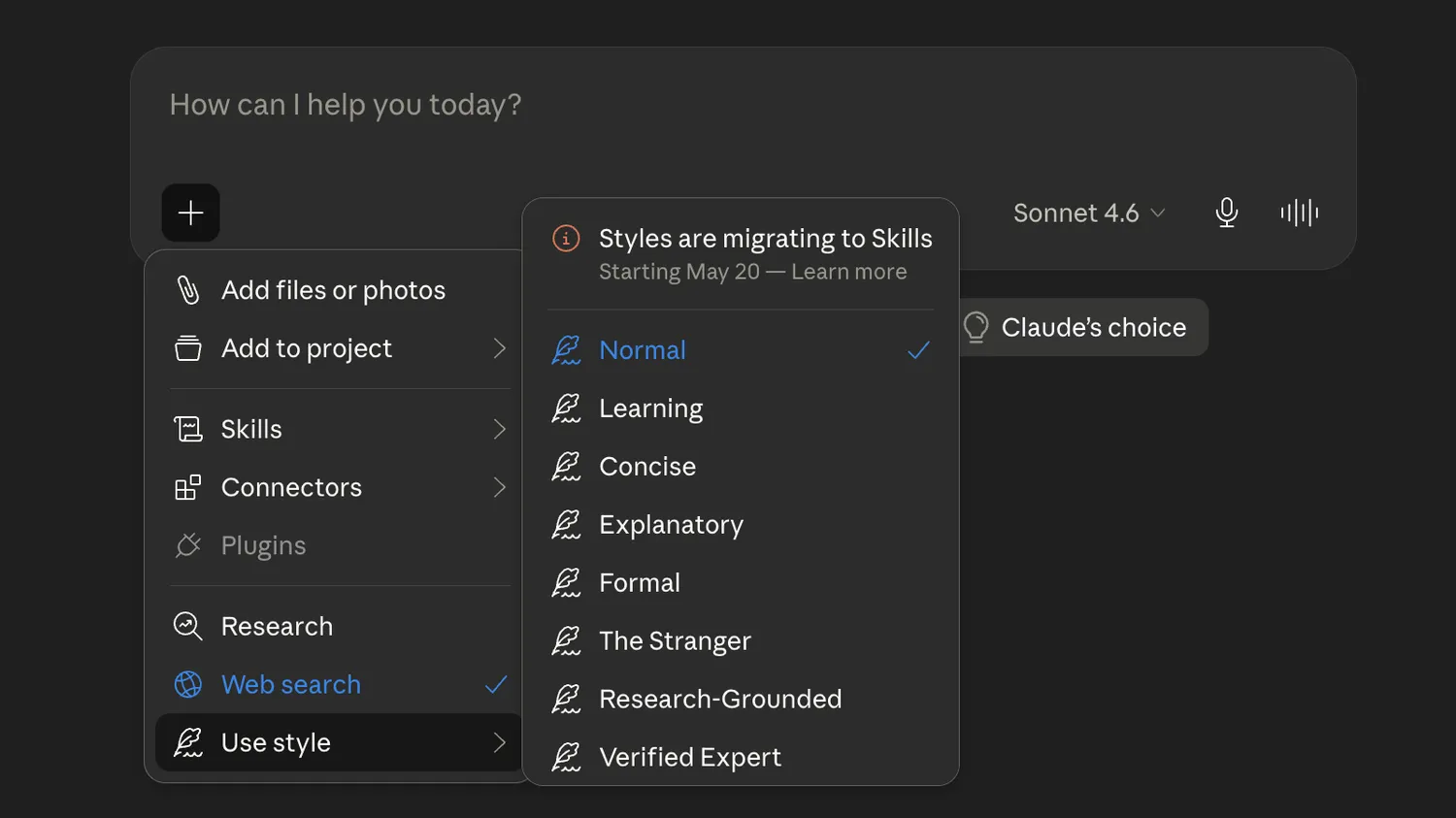1456x818 pixels.
Task: Click the Connectors blocks icon
Action: click(x=188, y=487)
